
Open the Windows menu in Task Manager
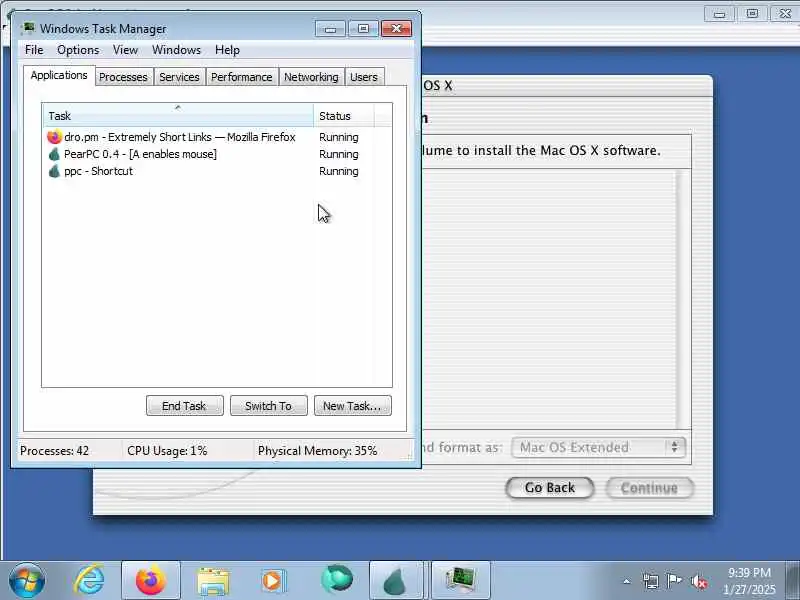pos(177,50)
